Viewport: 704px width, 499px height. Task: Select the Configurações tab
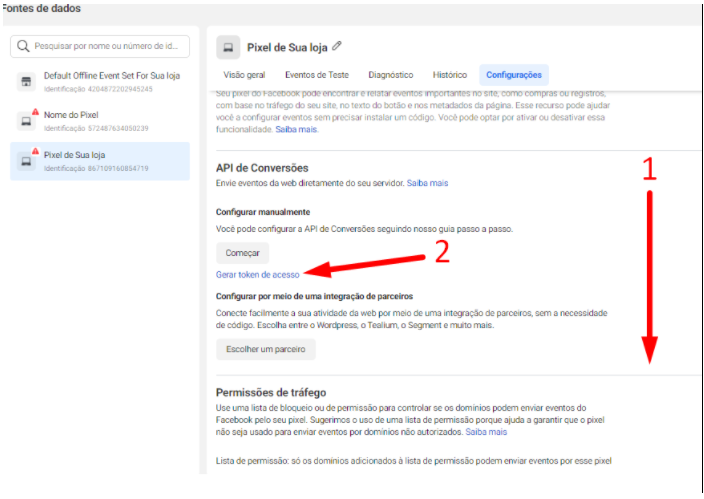(514, 75)
